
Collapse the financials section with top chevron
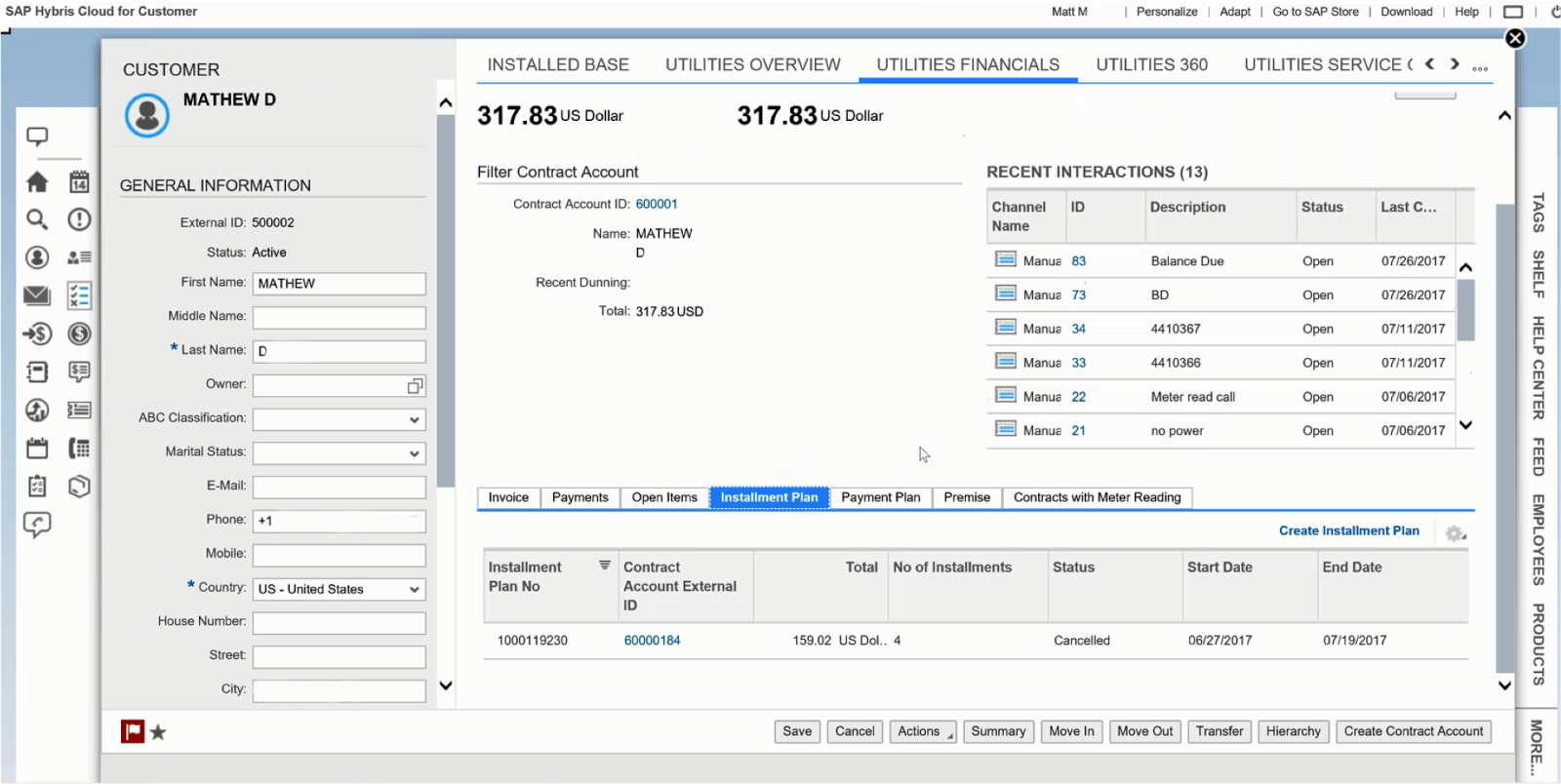coord(1504,115)
